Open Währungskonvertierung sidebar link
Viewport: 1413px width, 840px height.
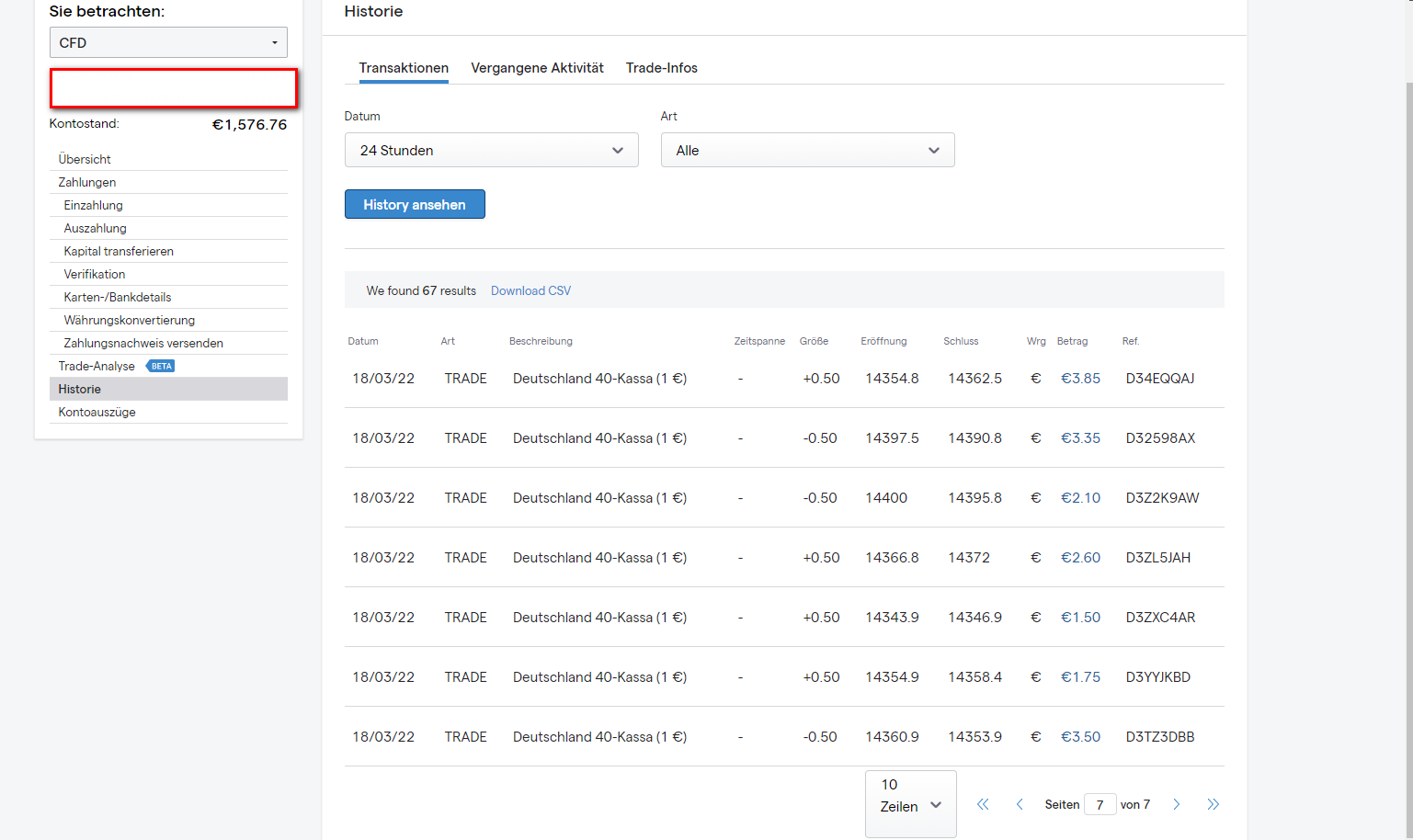(129, 320)
